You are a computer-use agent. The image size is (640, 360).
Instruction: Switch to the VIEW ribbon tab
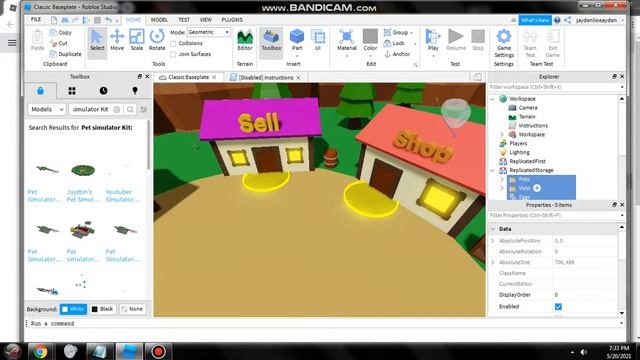click(205, 20)
